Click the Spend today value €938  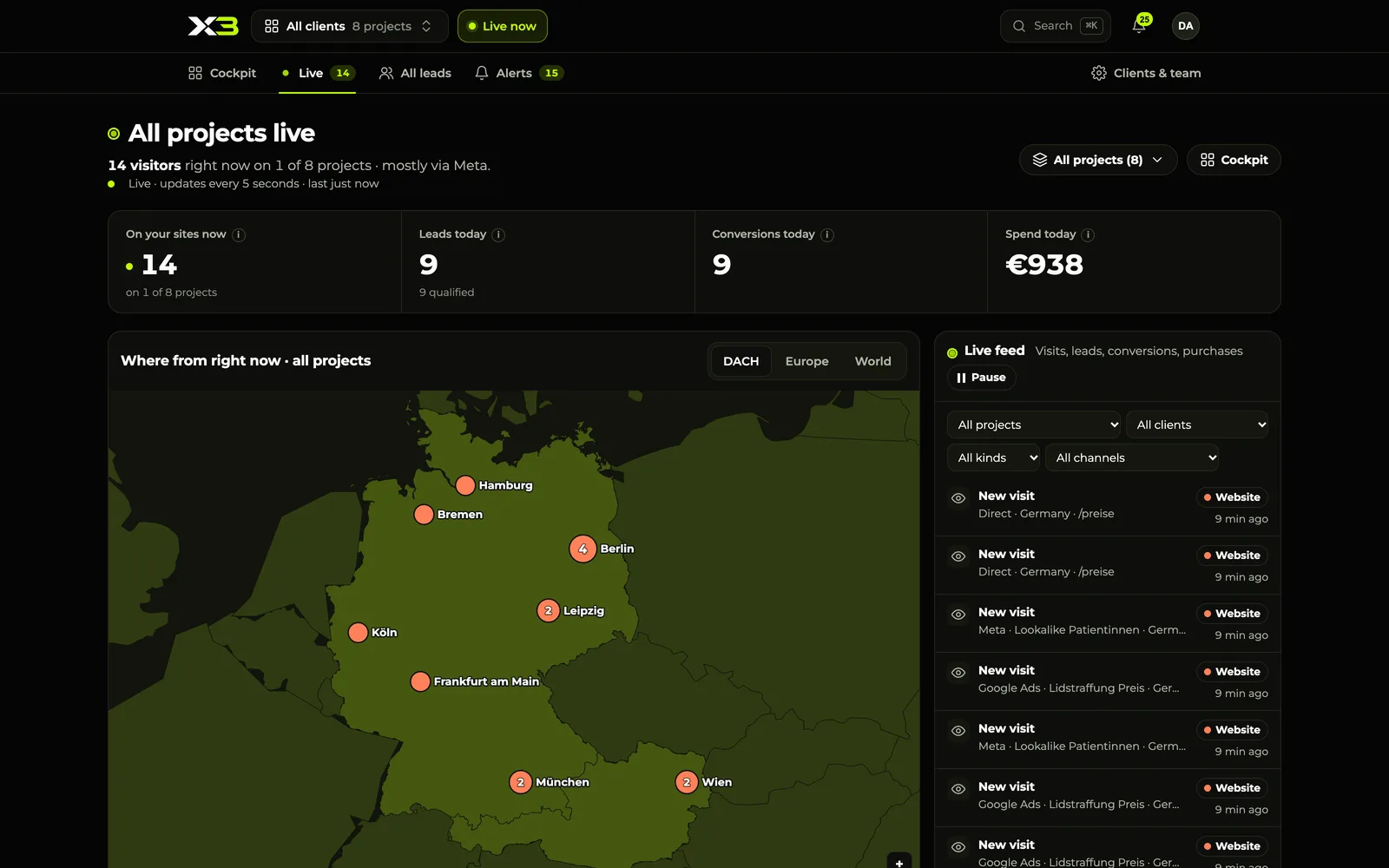point(1044,265)
